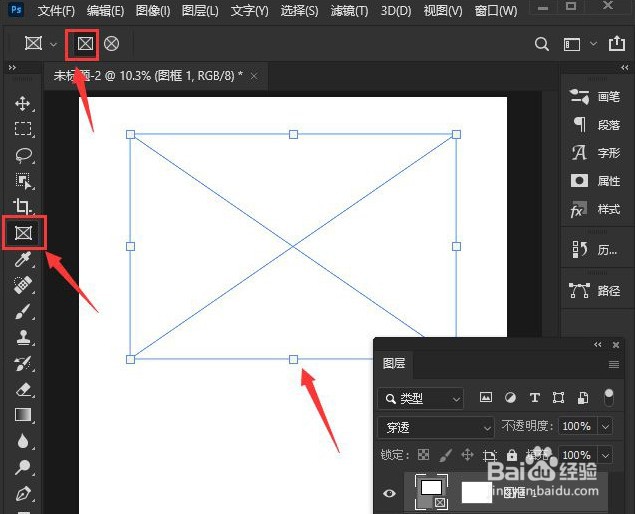Viewport: 635px width, 514px height.
Task: Toggle shape layer filter
Action: point(558,398)
